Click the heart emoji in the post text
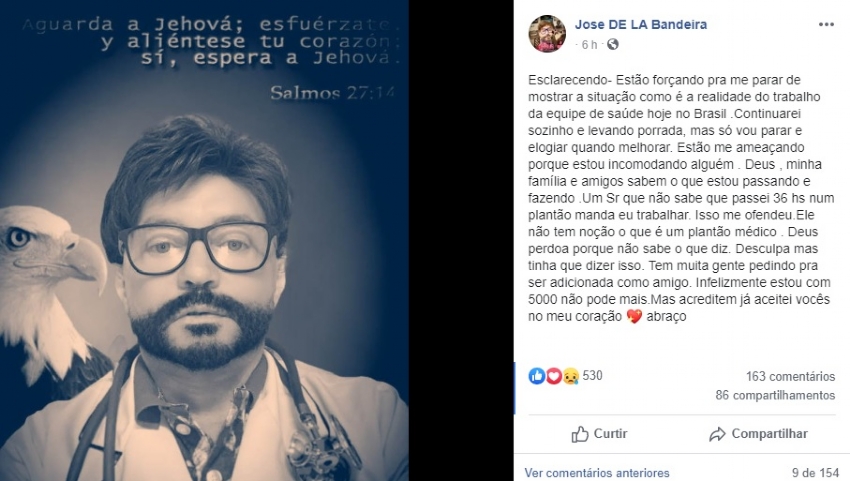This screenshot has height=481, width=850. (x=634, y=316)
